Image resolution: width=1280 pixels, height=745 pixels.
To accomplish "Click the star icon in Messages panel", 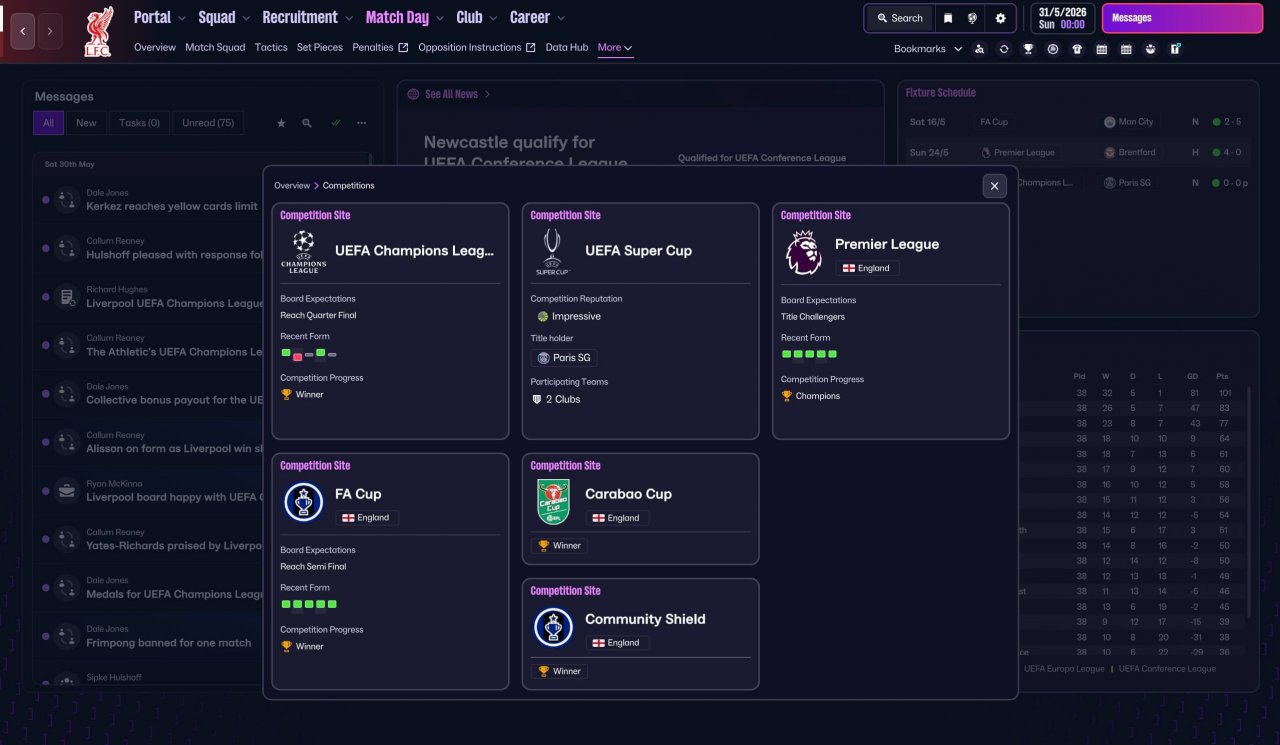I will (281, 123).
